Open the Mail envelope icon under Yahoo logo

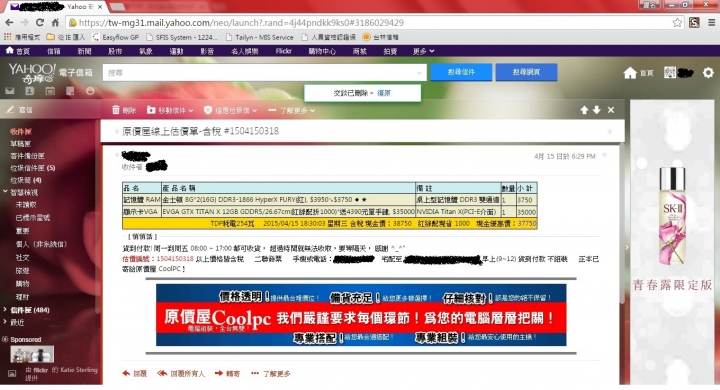pyautogui.click(x=10, y=91)
